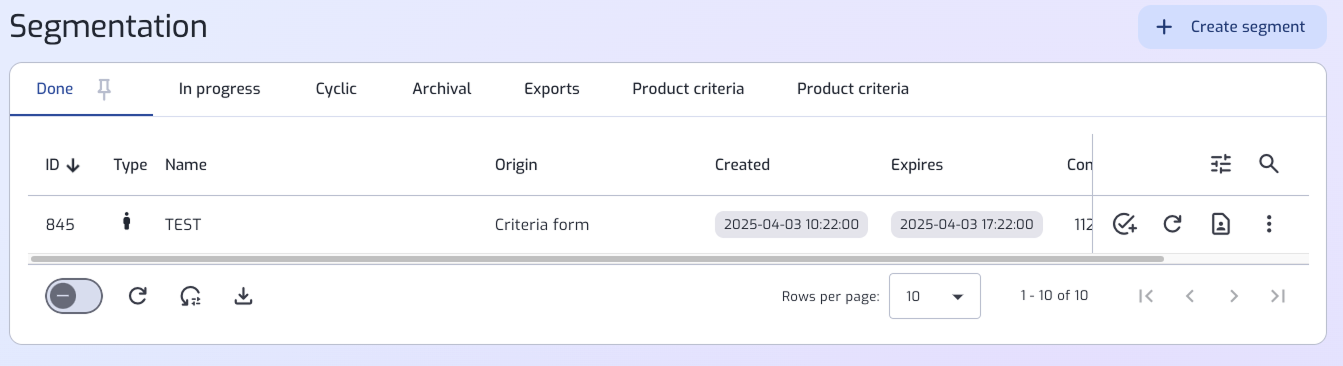Click the table search magnifier icon
This screenshot has height=366, width=1343.
coord(1269,164)
